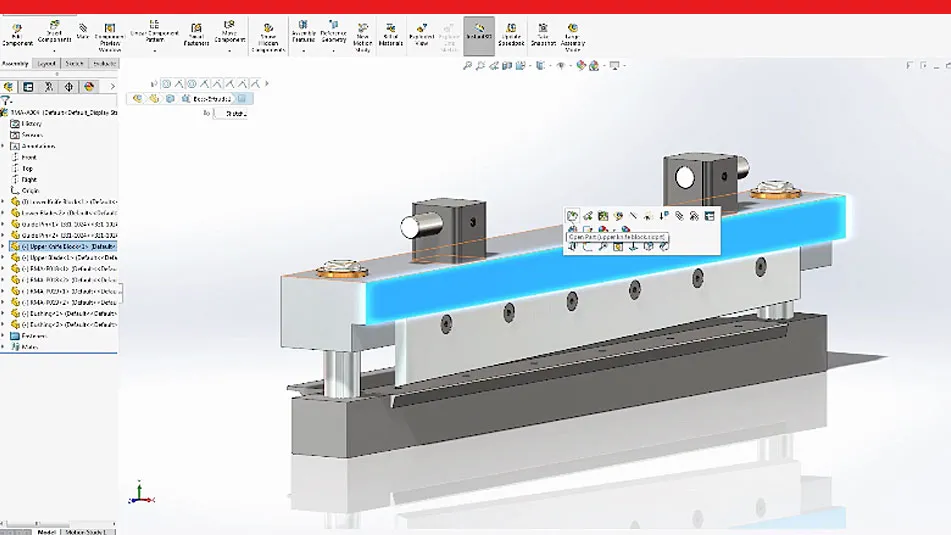Select the Mate tool in ribbon
951x535 pixels.
coord(83,32)
